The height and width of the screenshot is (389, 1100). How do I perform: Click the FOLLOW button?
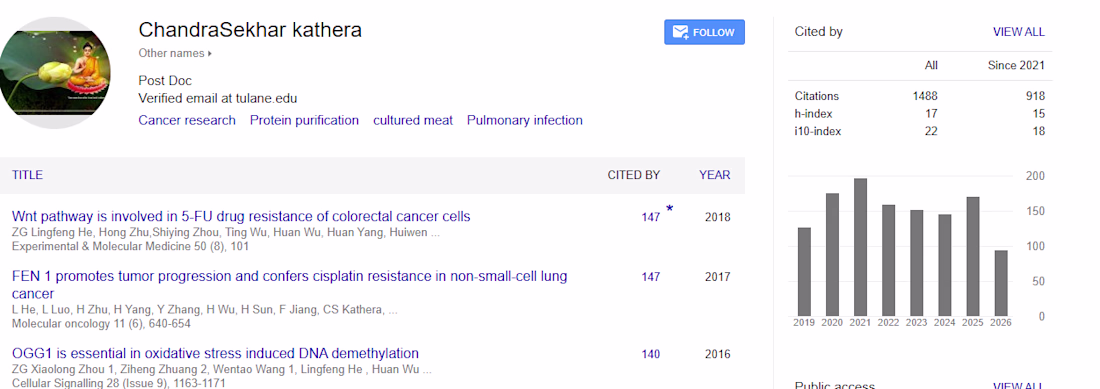pyautogui.click(x=704, y=32)
